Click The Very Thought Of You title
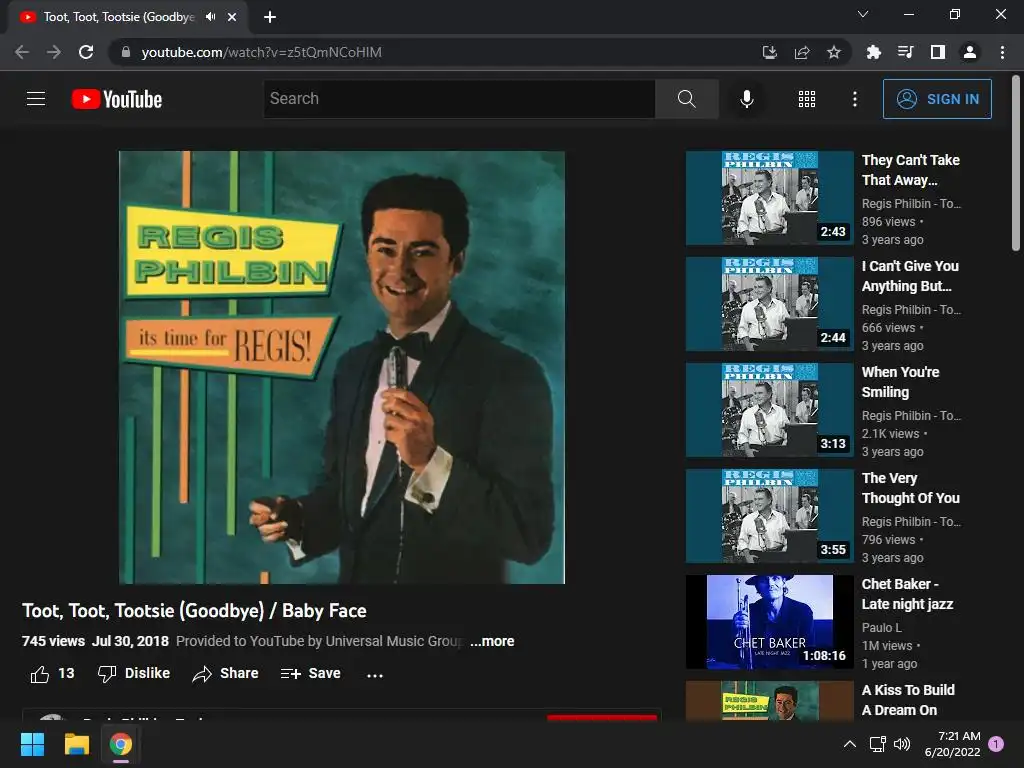This screenshot has height=768, width=1024. point(911,488)
